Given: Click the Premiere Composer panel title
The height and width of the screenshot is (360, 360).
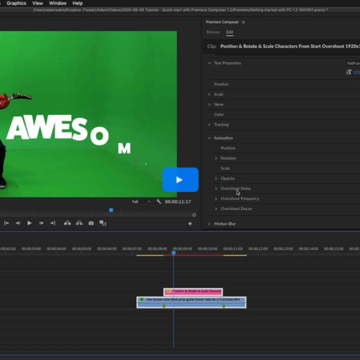Looking at the screenshot, I should pyautogui.click(x=222, y=22).
